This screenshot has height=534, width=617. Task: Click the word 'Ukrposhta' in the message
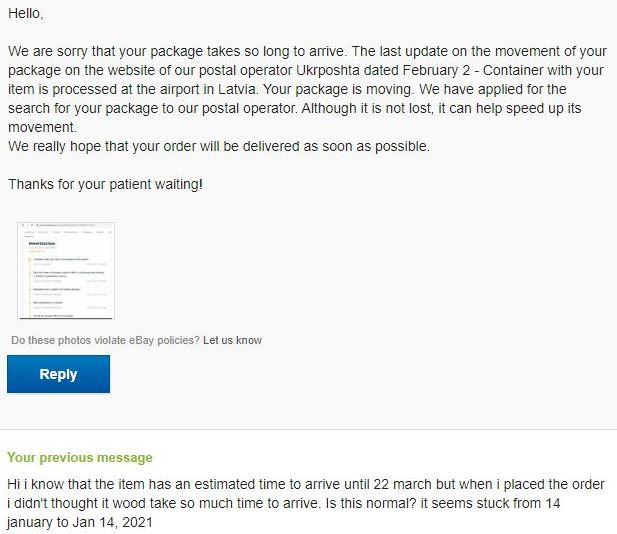click(328, 70)
